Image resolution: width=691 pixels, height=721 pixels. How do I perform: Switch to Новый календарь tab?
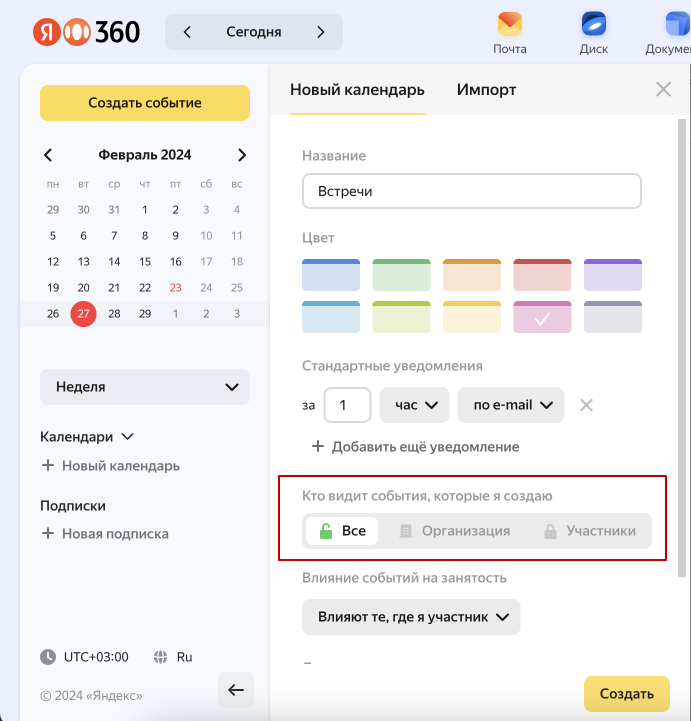pyautogui.click(x=357, y=90)
